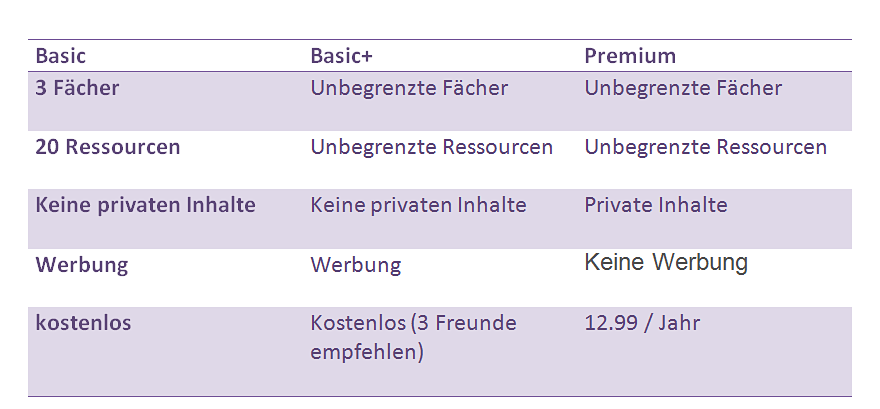Select the '20 Ressourcen' cell
This screenshot has width=880, height=409.
tap(108, 147)
